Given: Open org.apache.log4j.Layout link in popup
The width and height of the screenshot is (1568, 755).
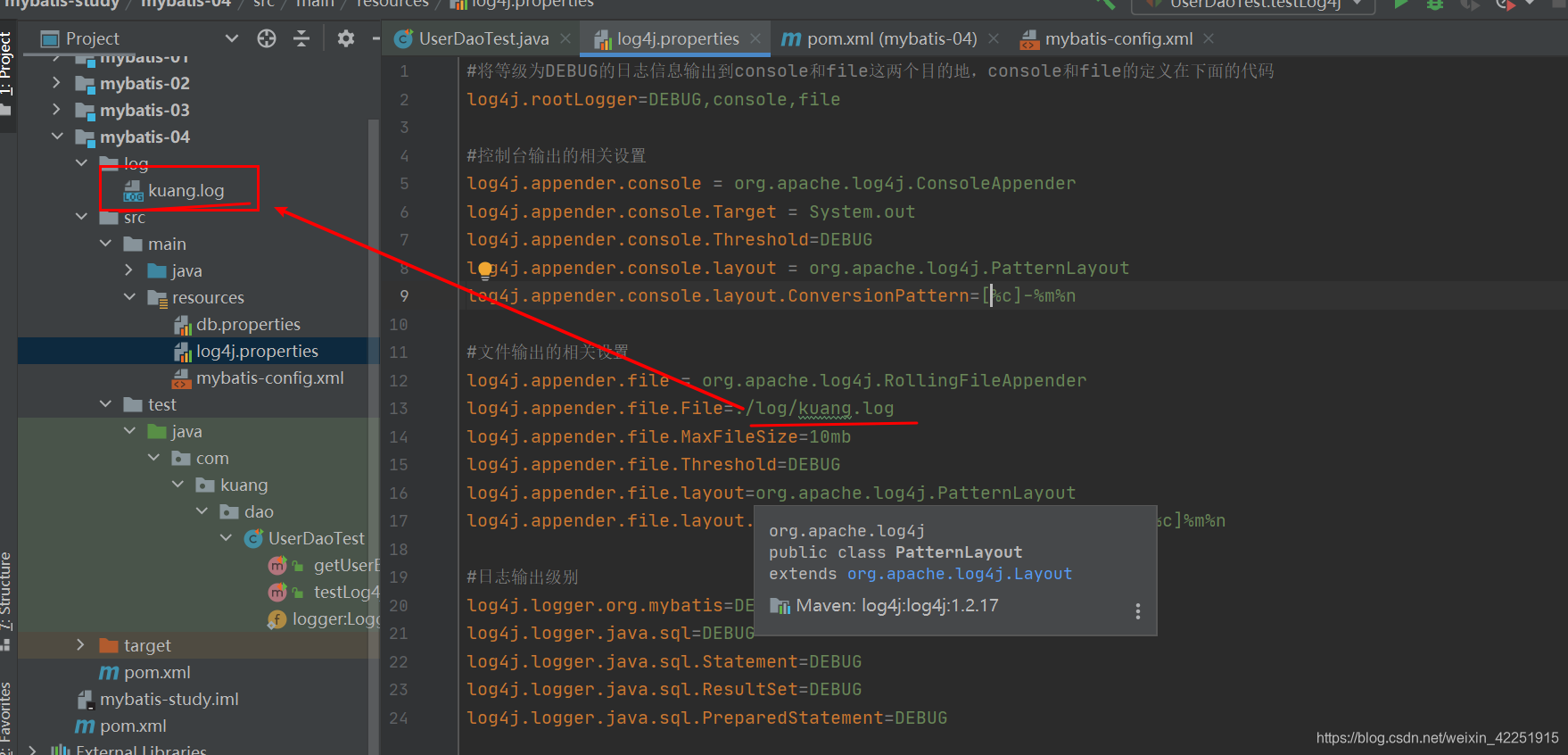Looking at the screenshot, I should (x=960, y=574).
